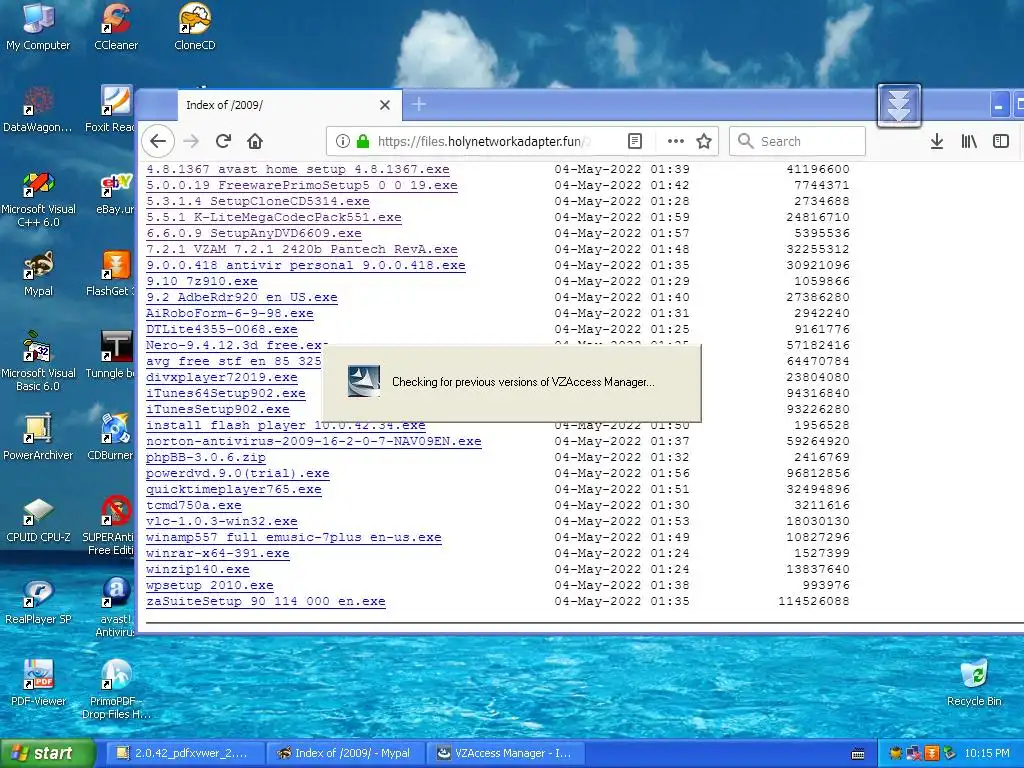The image size is (1024, 768).
Task: Open the library icon in browser toolbar
Action: [x=969, y=141]
